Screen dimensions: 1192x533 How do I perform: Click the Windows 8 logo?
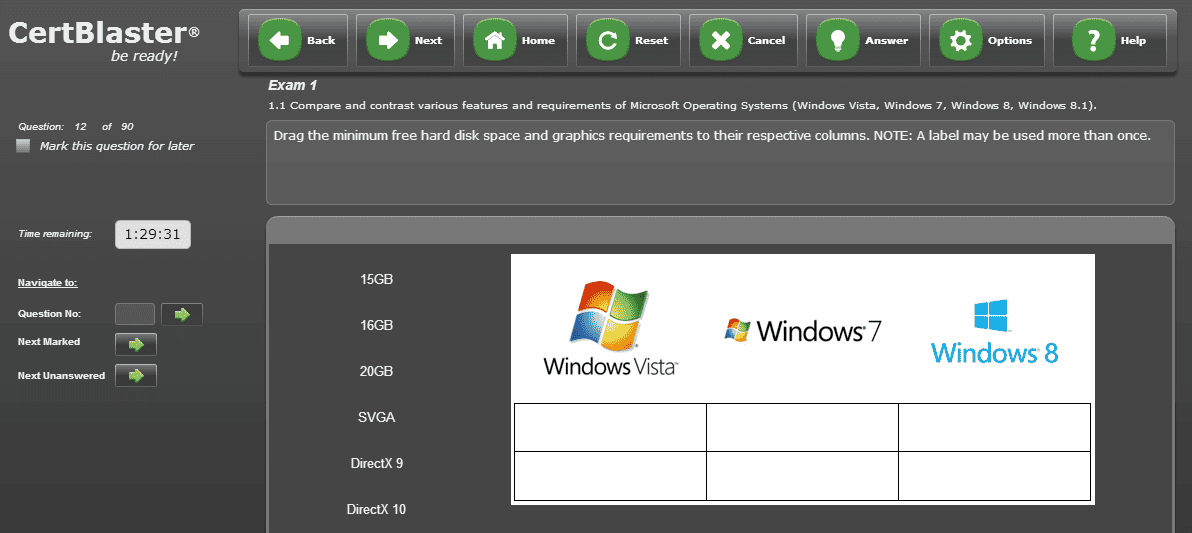click(994, 332)
